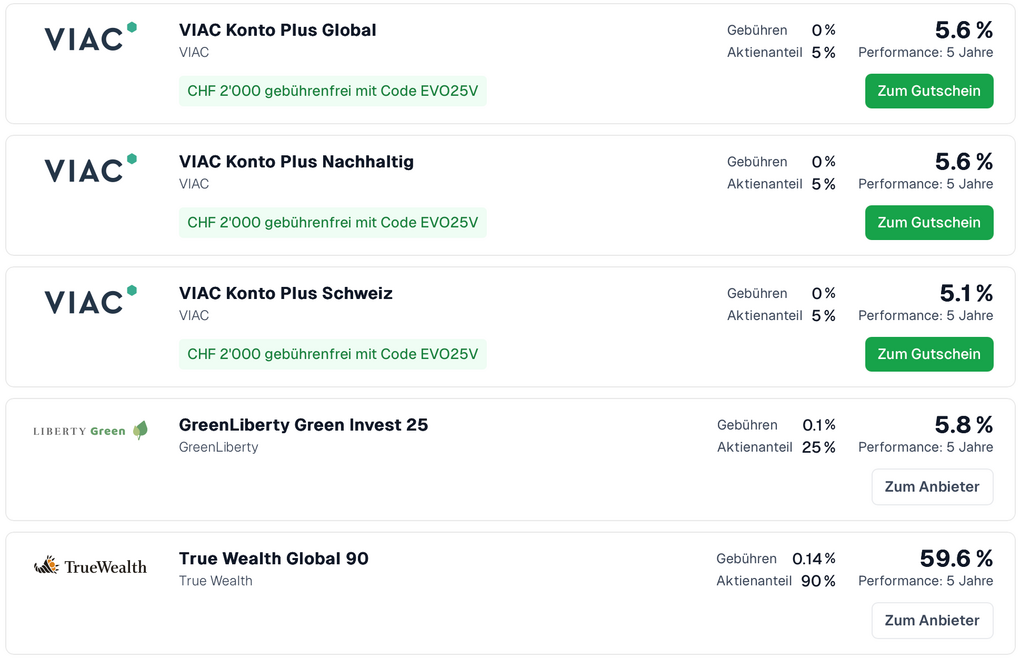Screen dimensions: 1020x658
Task: Open True Wealth Global 90 title
Action: pos(273,559)
